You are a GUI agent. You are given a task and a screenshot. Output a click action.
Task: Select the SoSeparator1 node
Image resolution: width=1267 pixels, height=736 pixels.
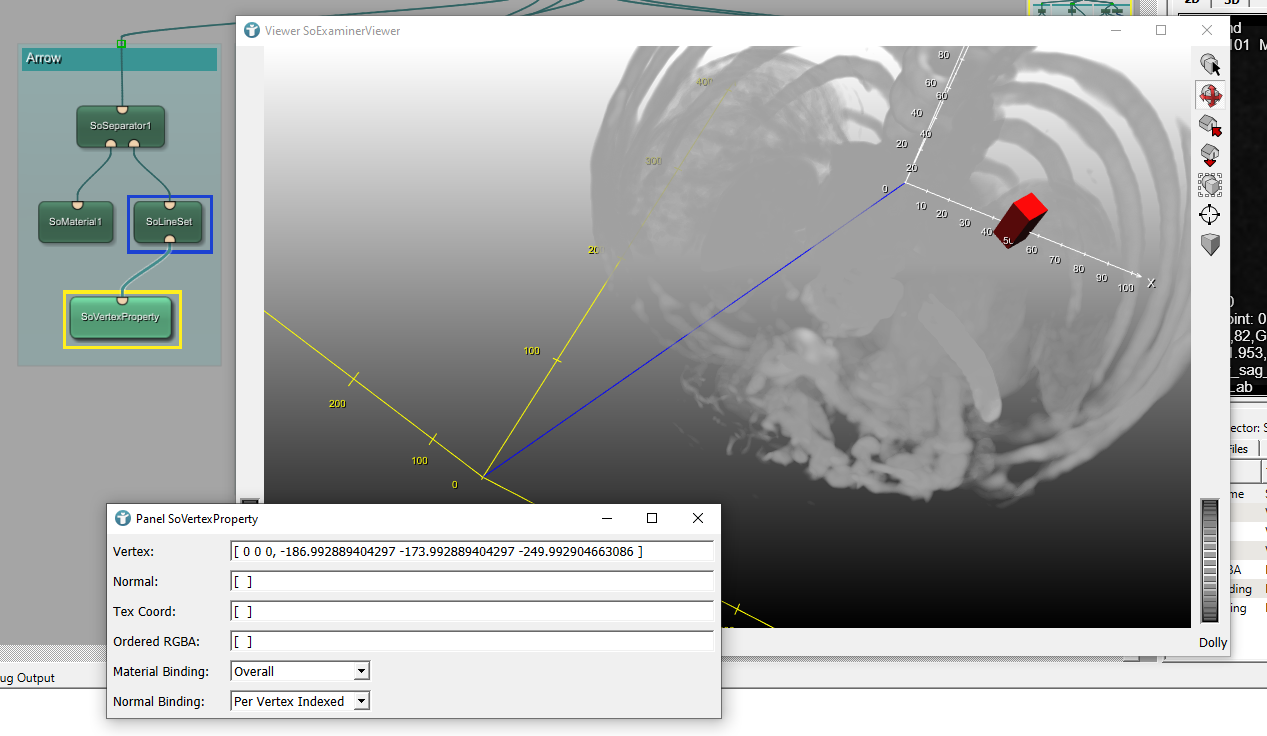pos(120,127)
